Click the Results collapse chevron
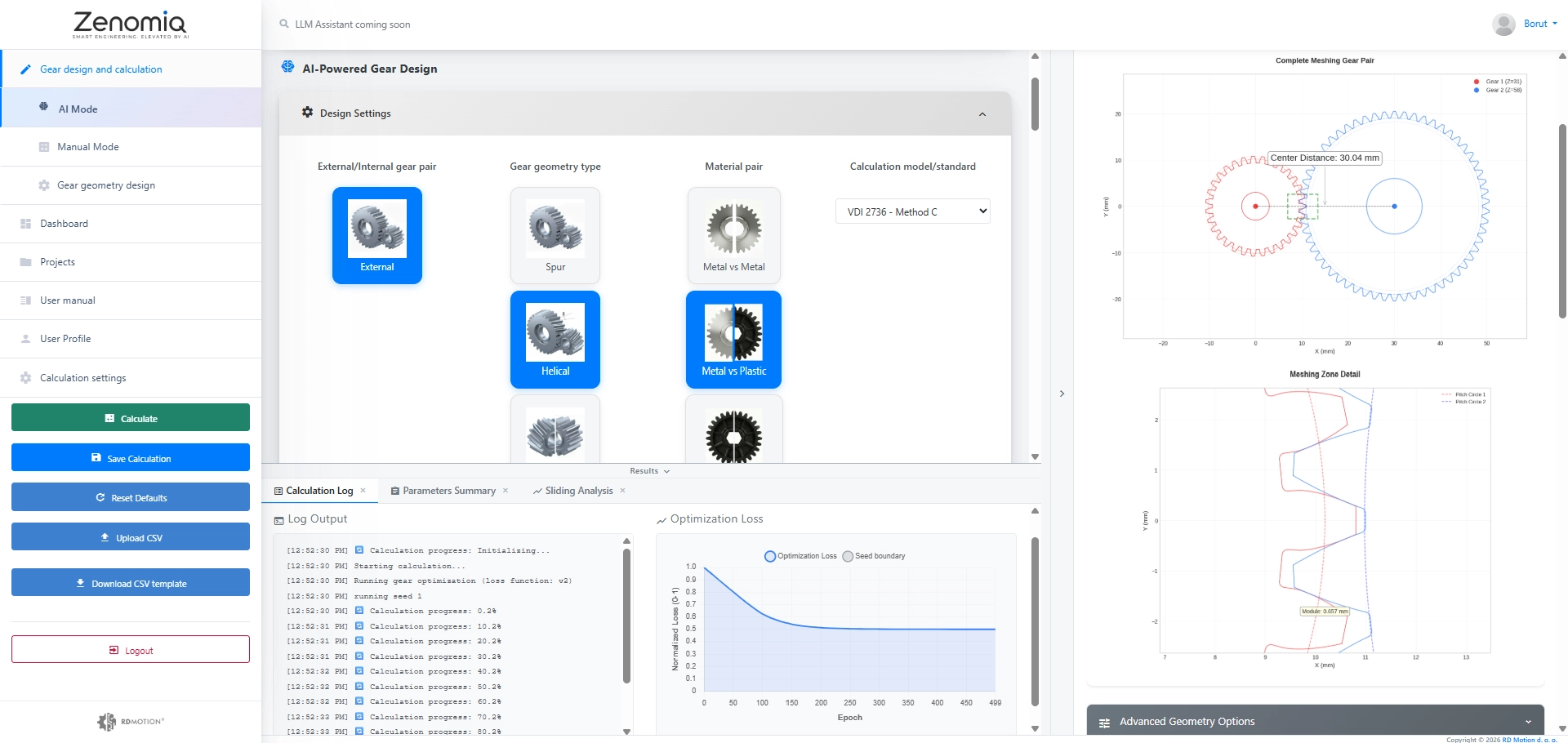Viewport: 1568px width, 743px height. 666,471
